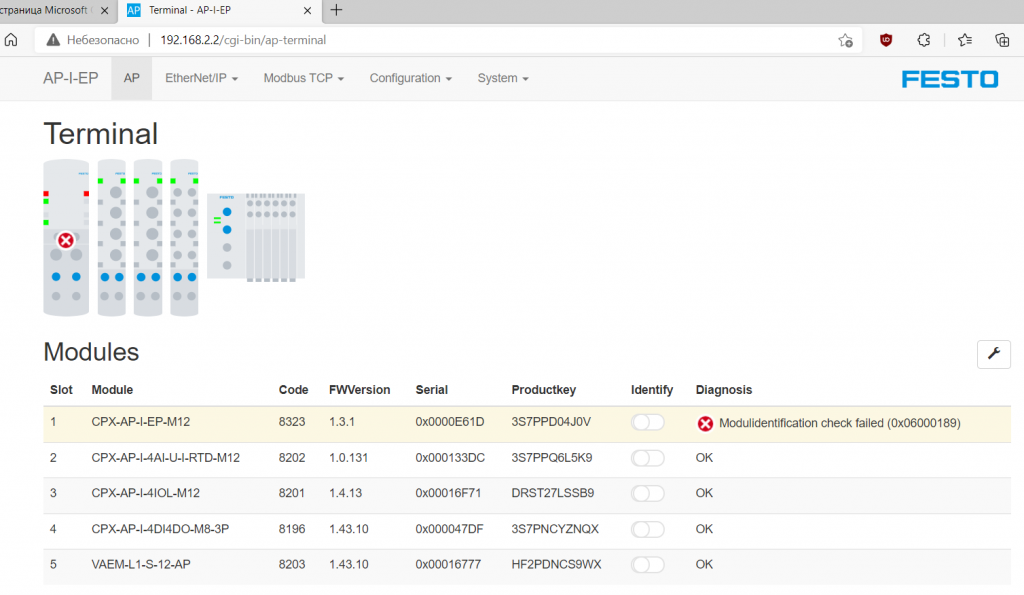Open the uBlock shield extension icon
Viewport: 1024px width, 595px height.
tap(886, 40)
